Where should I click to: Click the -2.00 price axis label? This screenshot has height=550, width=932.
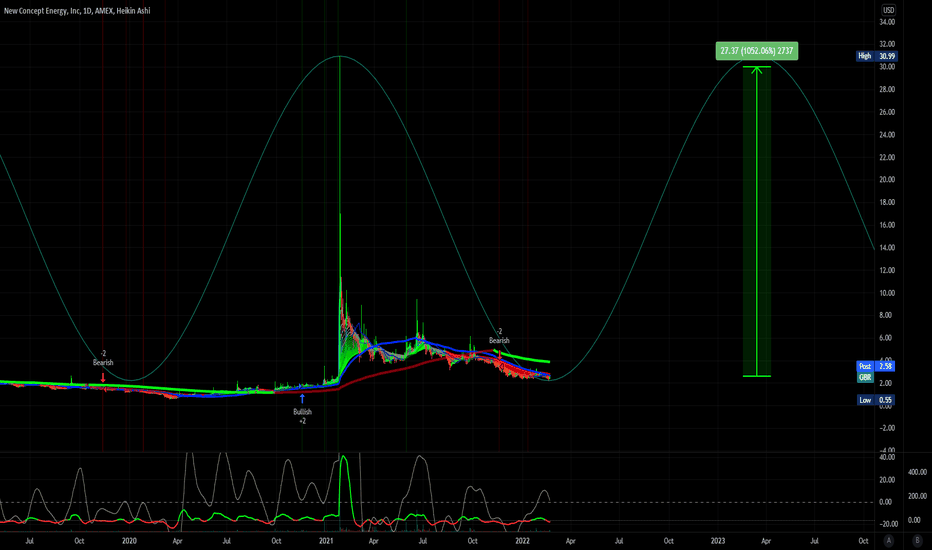[887, 428]
